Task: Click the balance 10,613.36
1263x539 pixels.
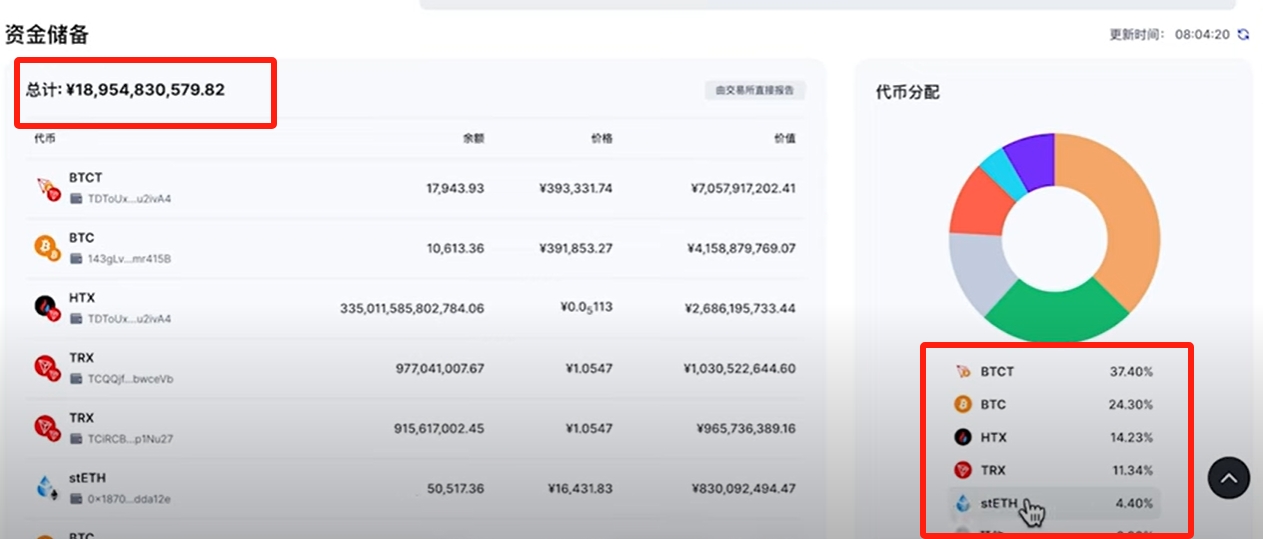Action: [455, 248]
